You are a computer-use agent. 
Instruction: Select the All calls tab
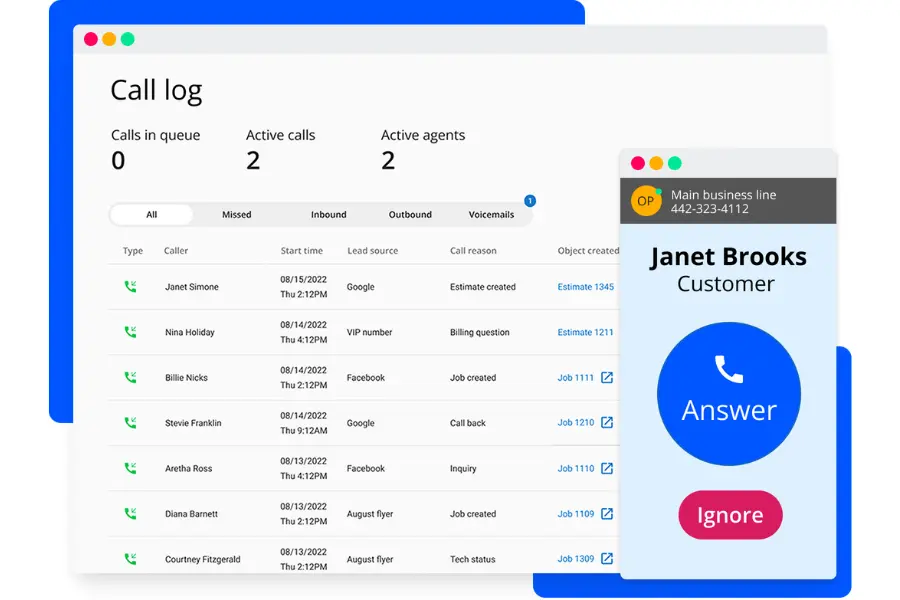point(152,215)
